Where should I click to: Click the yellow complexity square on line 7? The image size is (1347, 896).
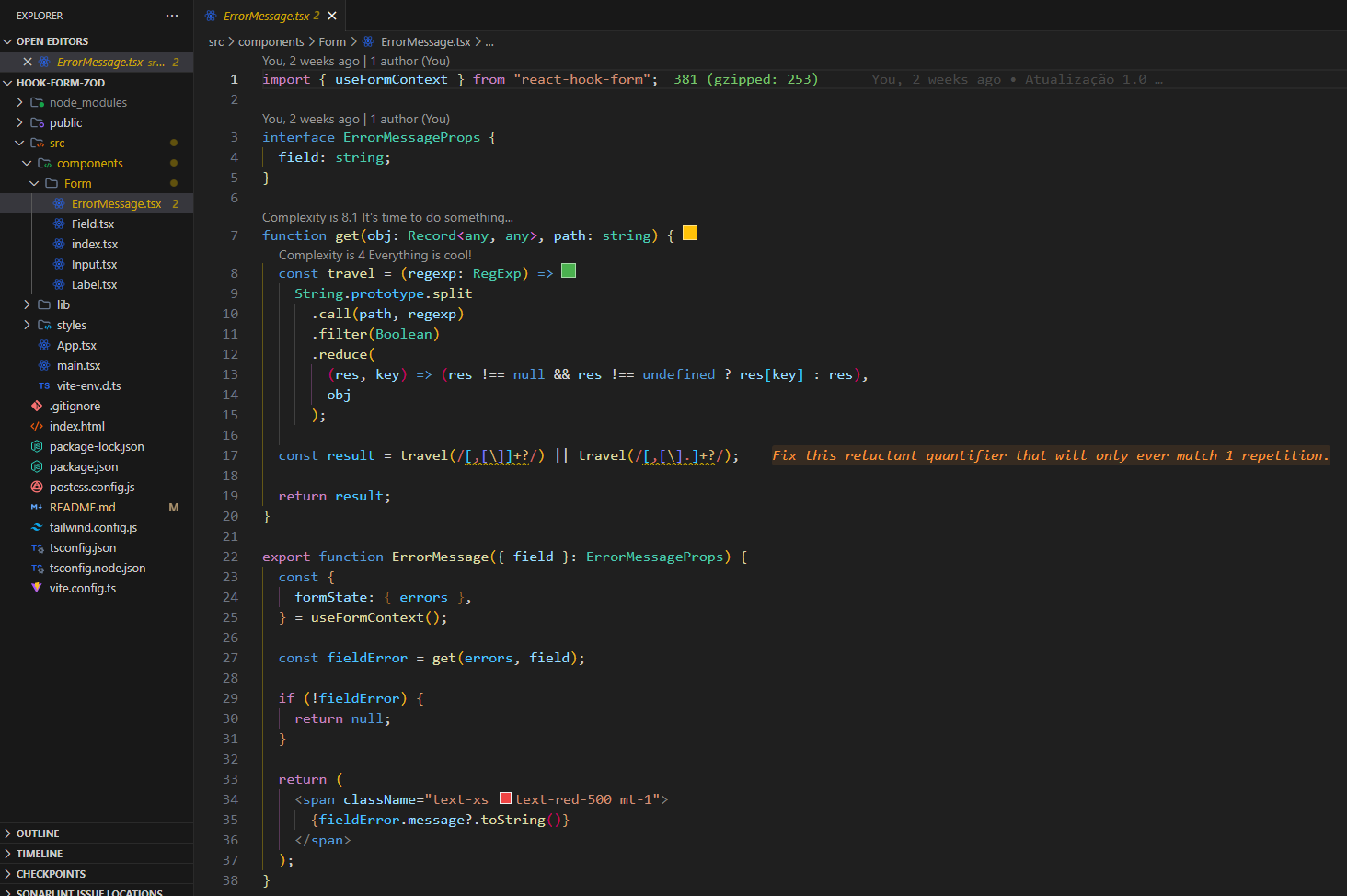690,234
